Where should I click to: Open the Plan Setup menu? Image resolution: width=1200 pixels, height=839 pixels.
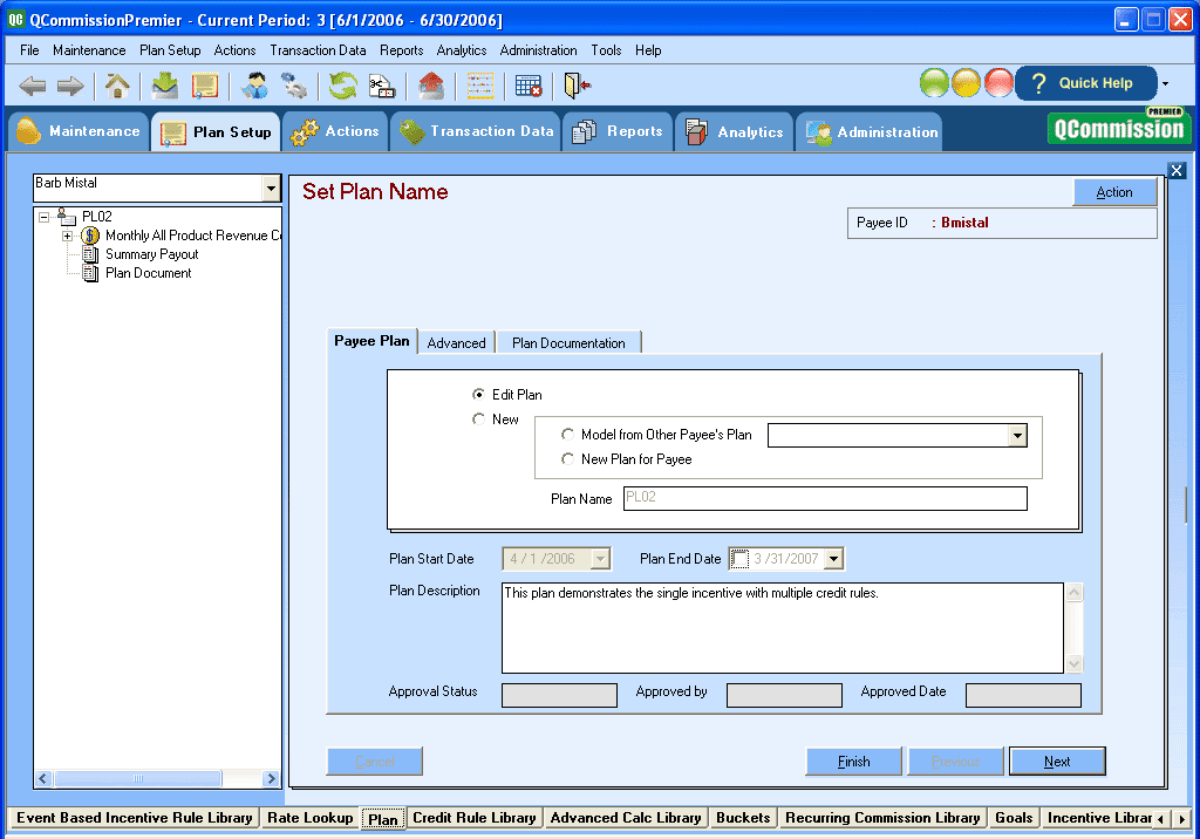click(x=170, y=50)
